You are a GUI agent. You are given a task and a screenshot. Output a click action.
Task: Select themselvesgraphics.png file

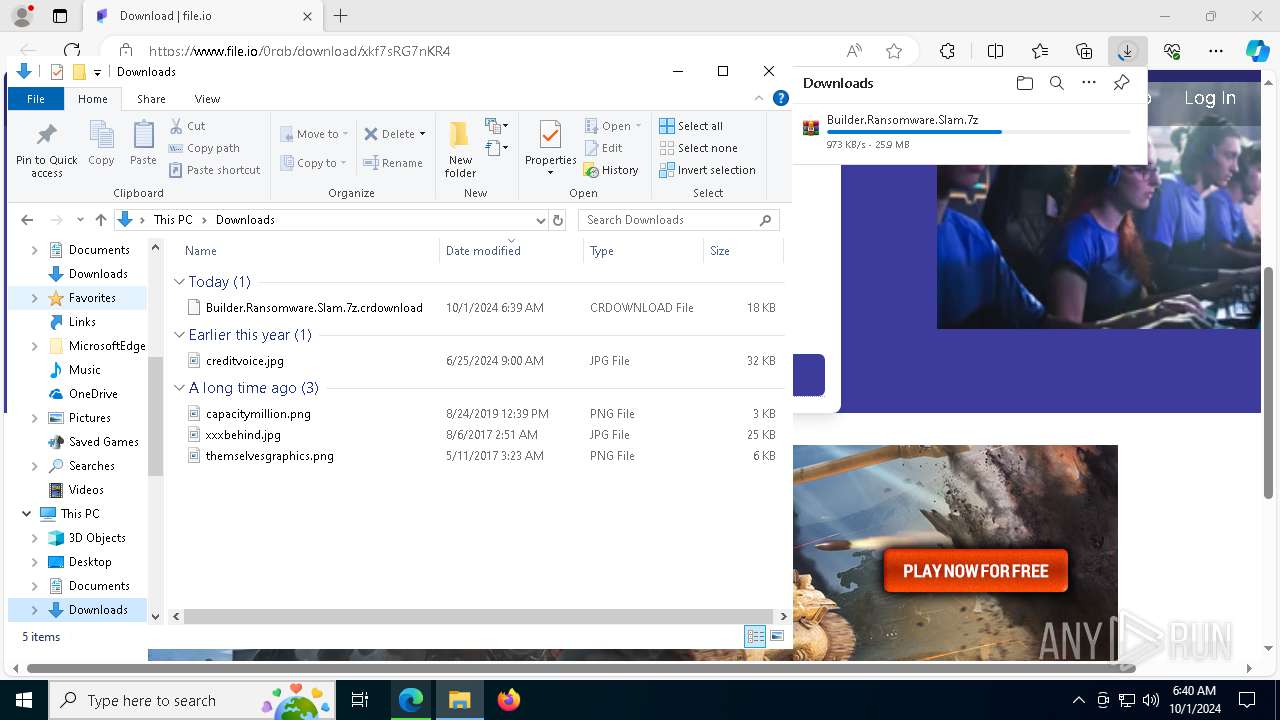[x=270, y=456]
